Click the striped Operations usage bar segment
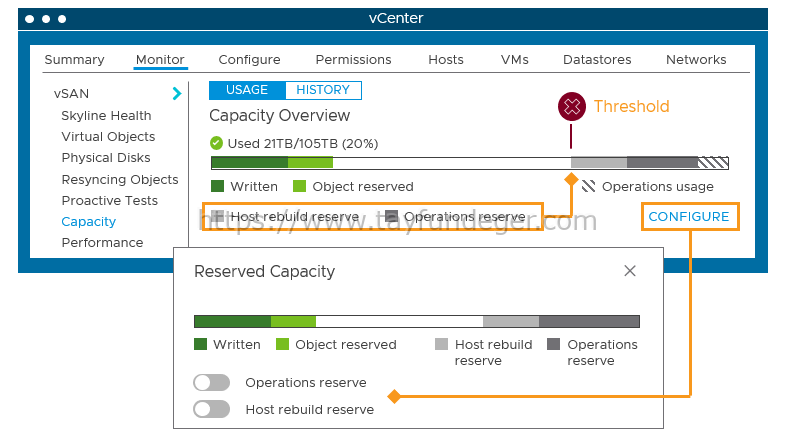Screen dimensions: 793x441 (713, 162)
